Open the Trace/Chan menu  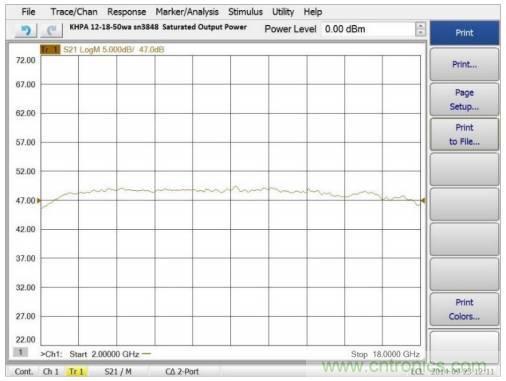(x=74, y=12)
